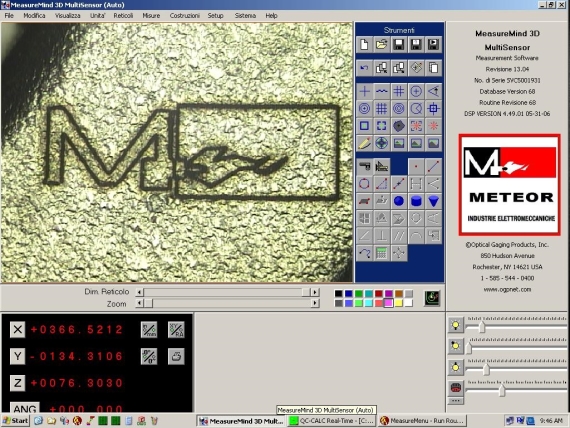The height and width of the screenshot is (428, 570).
Task: Toggle the second lamp light button
Action: click(x=455, y=345)
